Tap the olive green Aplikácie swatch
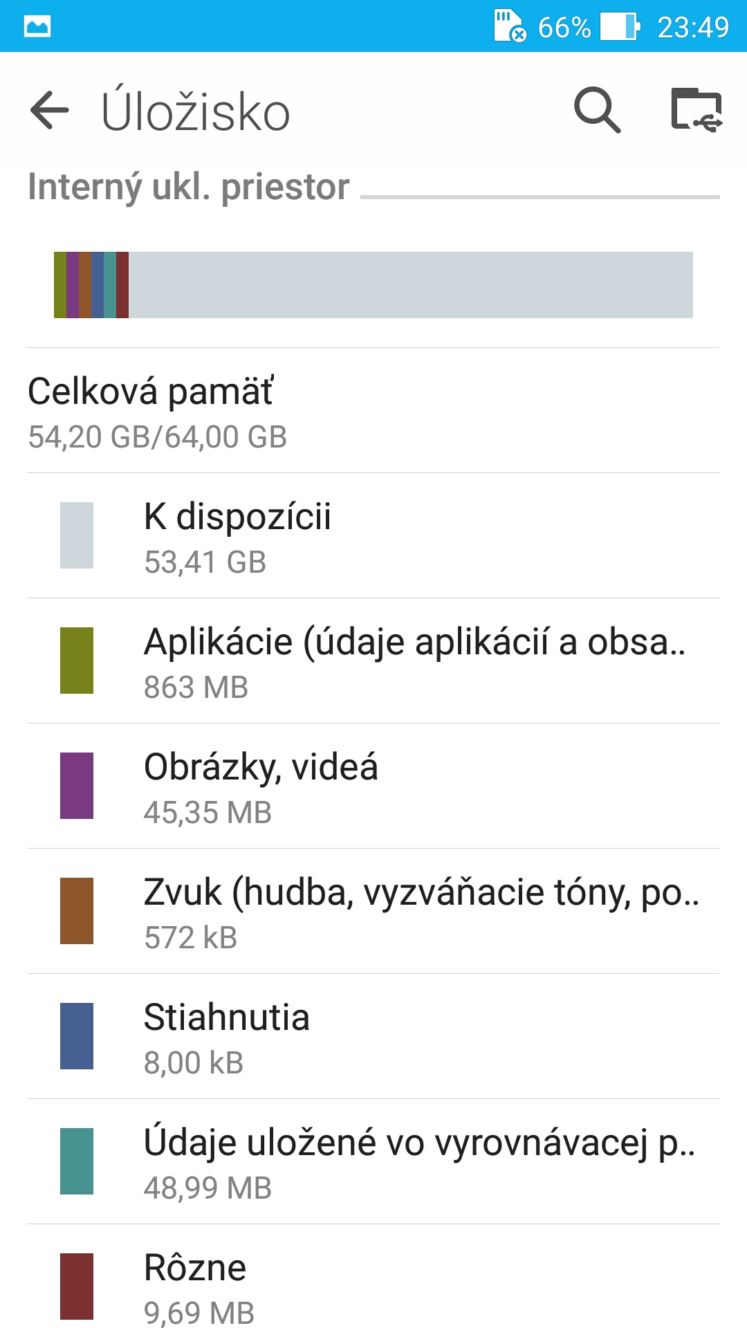747x1328 pixels. (77, 660)
